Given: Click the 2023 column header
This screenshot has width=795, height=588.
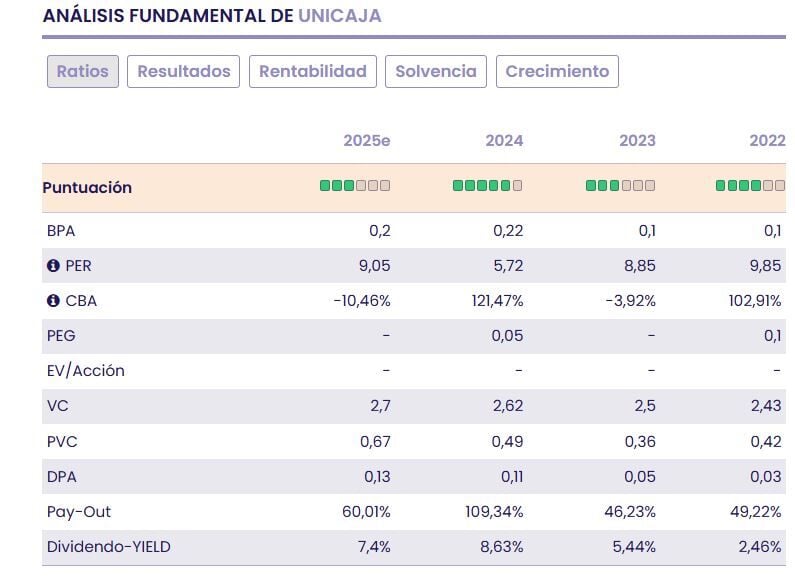Looking at the screenshot, I should tap(637, 141).
